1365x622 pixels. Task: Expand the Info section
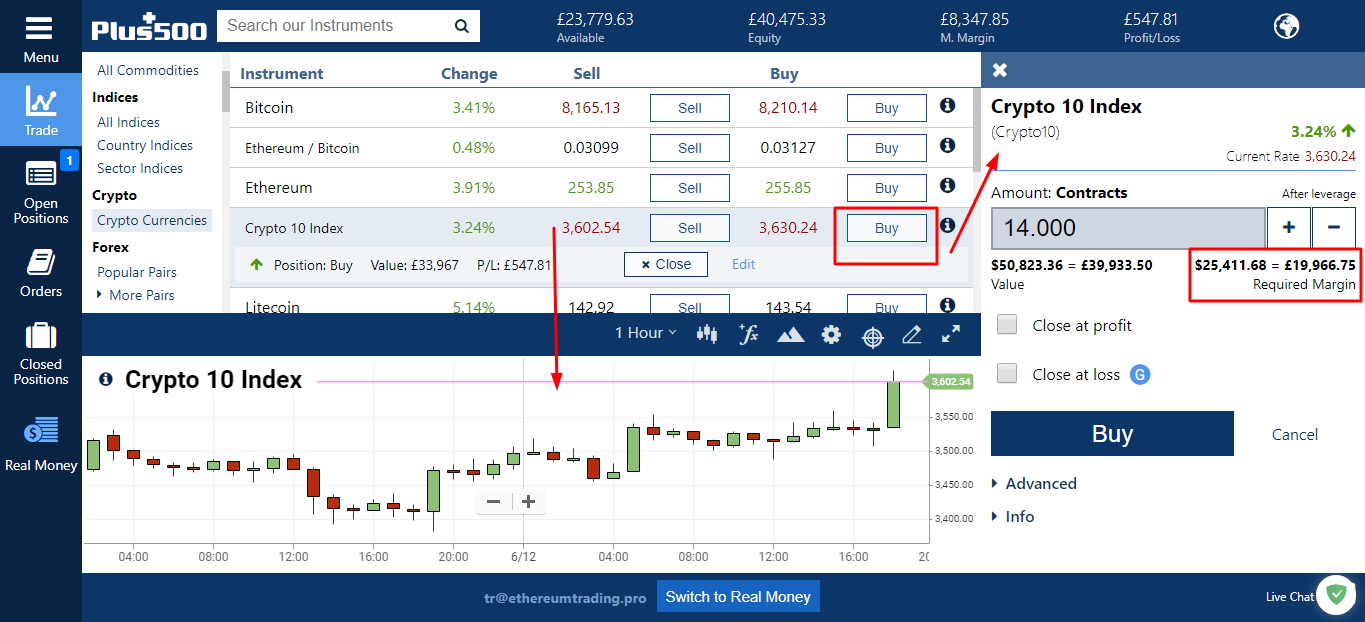[x=1013, y=516]
